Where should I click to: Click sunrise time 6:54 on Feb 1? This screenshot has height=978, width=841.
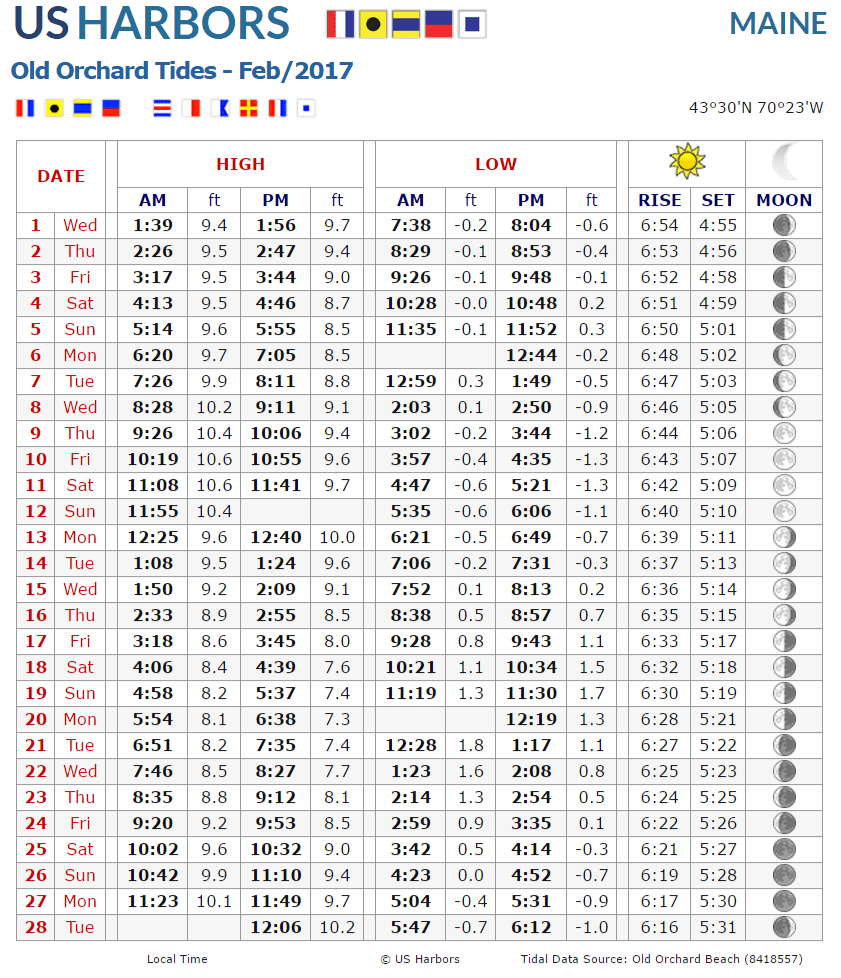(x=659, y=225)
